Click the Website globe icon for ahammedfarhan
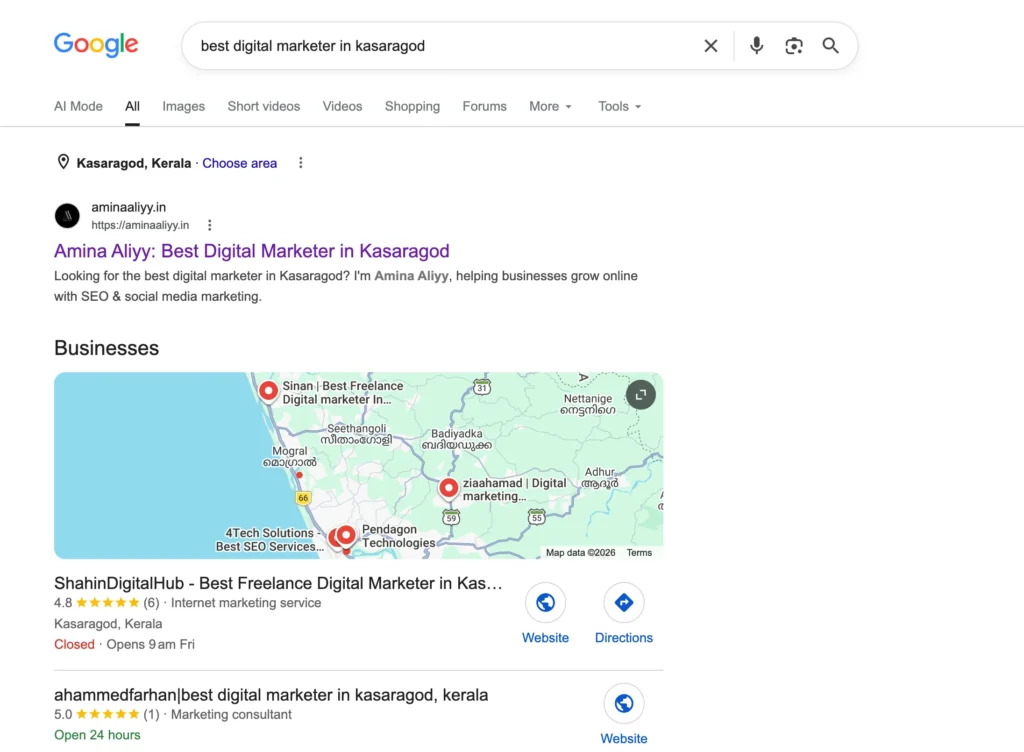 pos(624,703)
